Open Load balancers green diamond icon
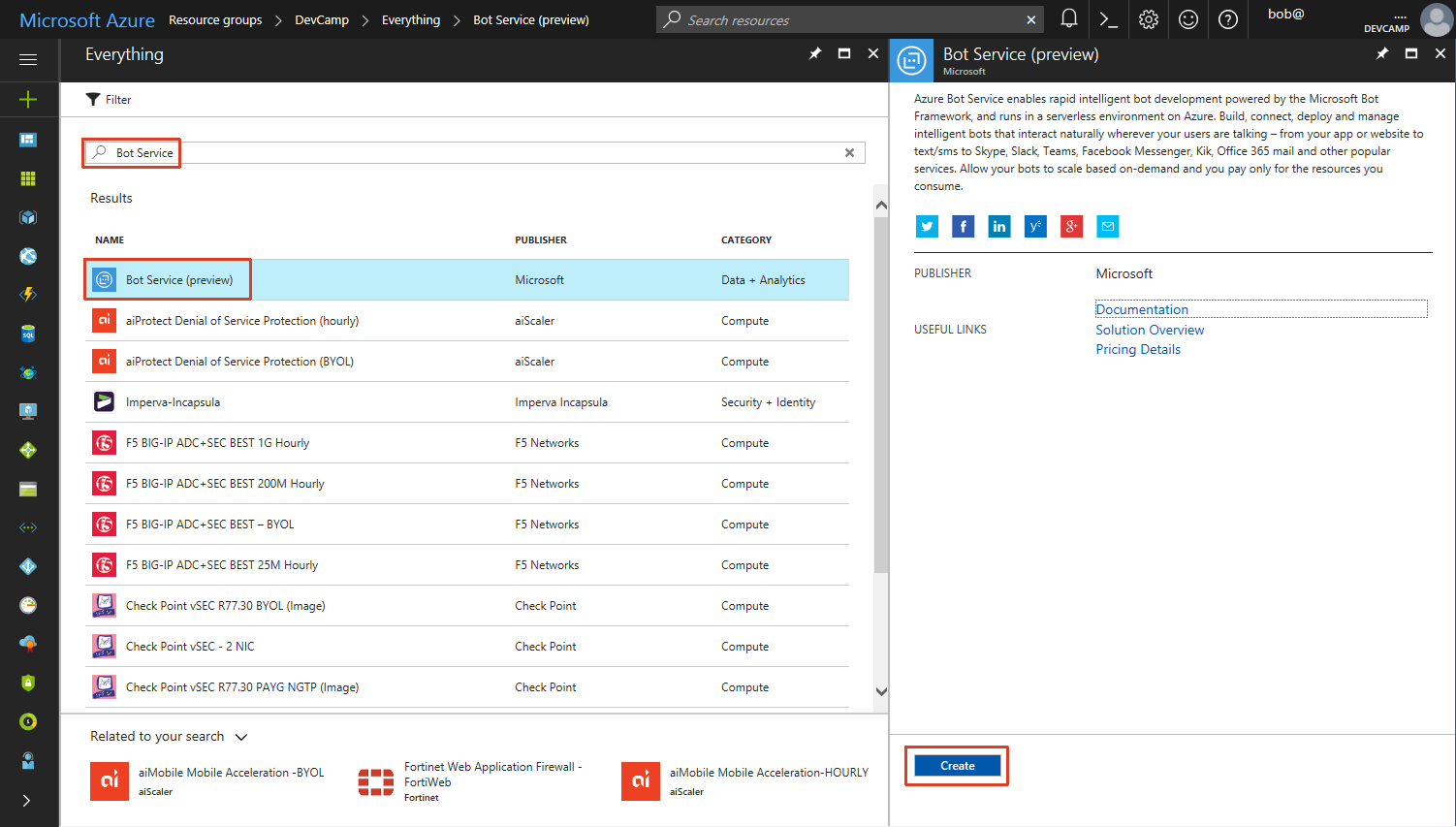The image size is (1456, 827). pos(28,450)
